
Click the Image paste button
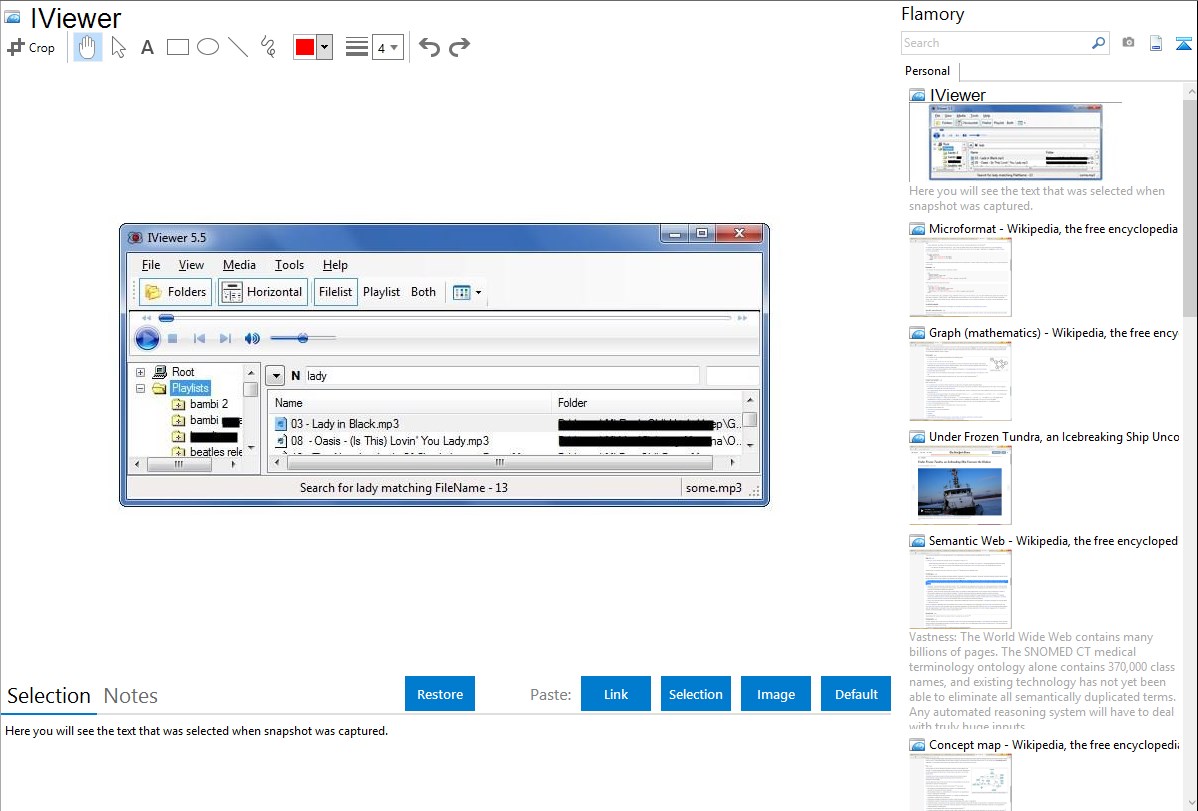[x=776, y=694]
